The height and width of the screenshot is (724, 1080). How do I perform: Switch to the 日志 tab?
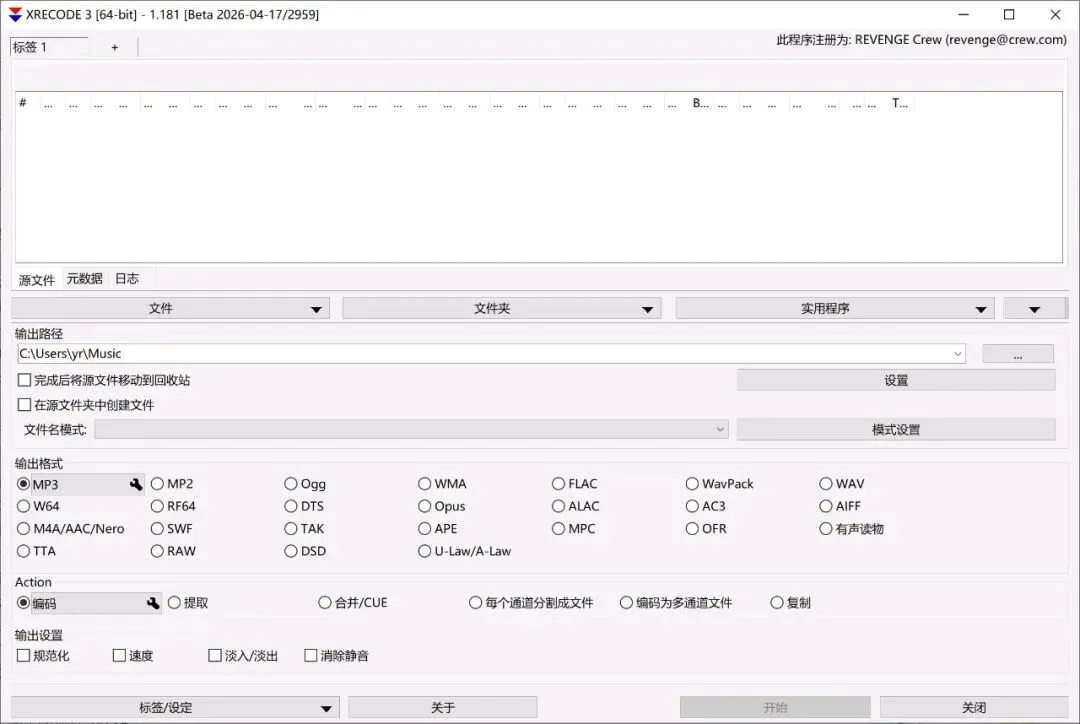(x=127, y=278)
